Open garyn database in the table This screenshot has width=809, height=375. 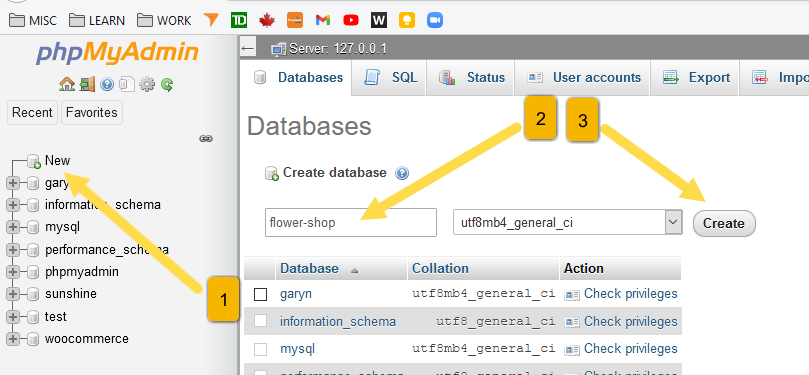pos(296,295)
